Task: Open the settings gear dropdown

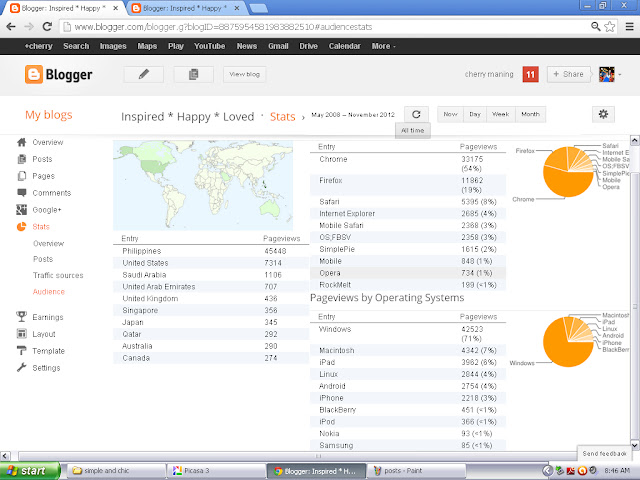Action: click(603, 114)
